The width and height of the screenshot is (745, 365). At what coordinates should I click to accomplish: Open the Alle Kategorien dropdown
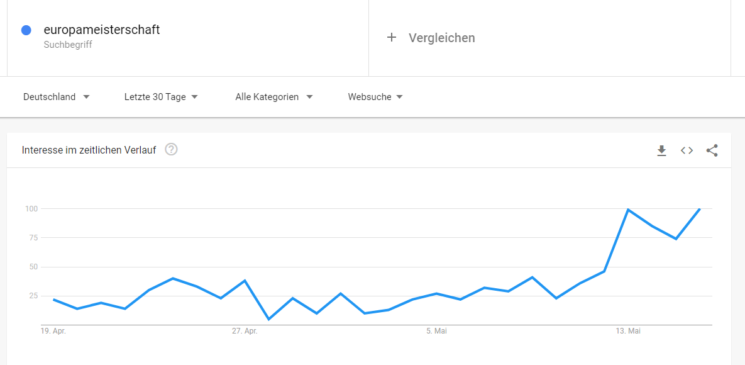click(x=274, y=97)
